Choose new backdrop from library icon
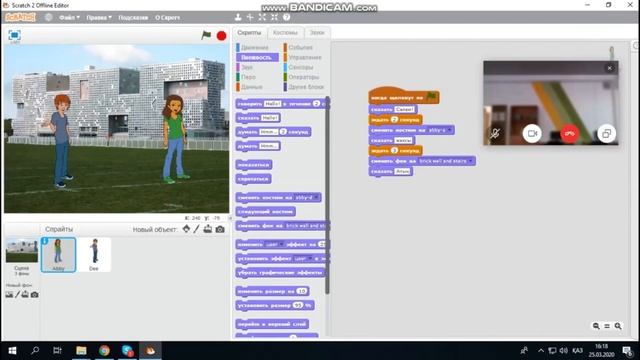Screen dimensions: 640x360 tap(9, 294)
